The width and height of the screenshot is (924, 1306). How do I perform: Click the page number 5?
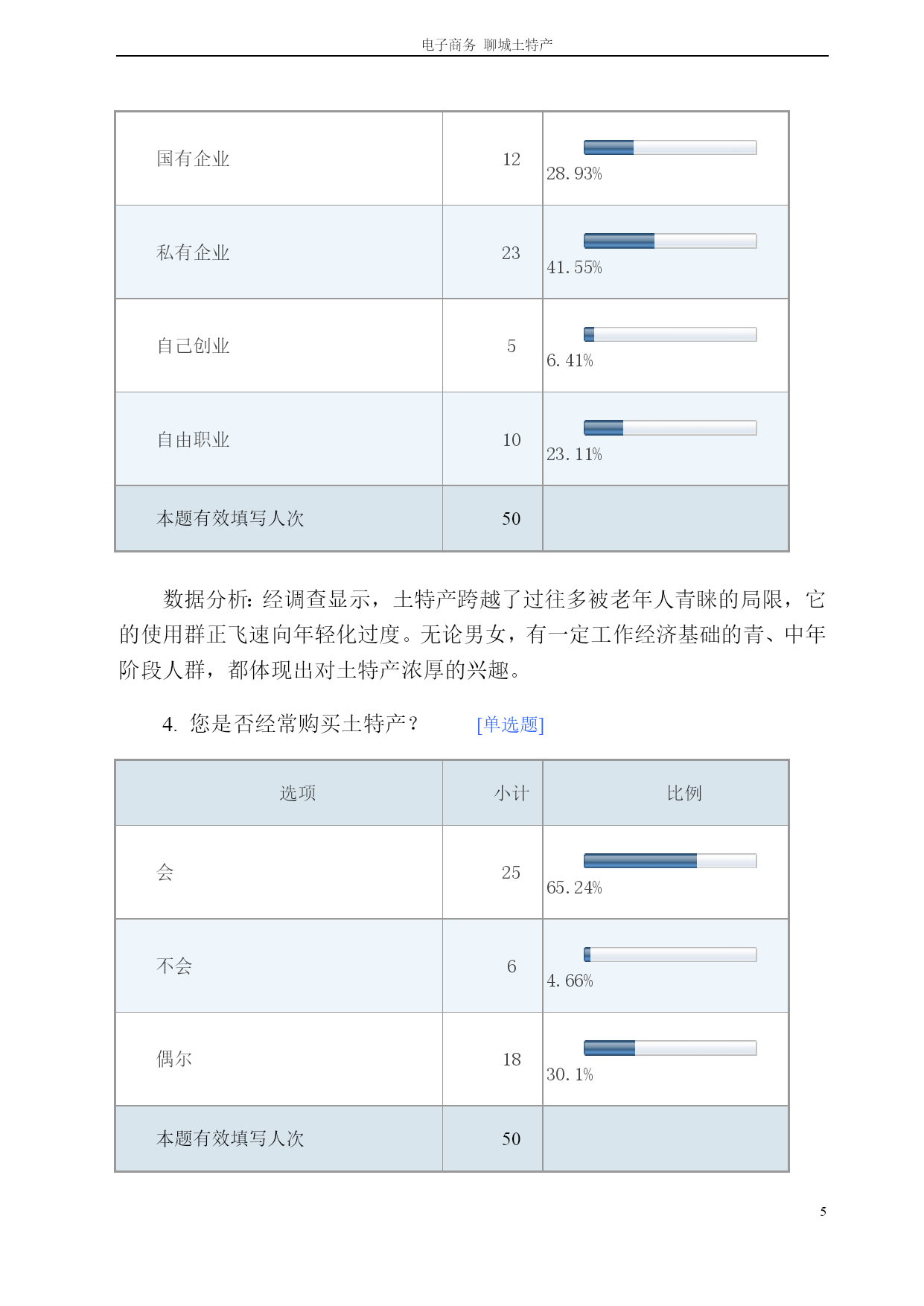[823, 1211]
